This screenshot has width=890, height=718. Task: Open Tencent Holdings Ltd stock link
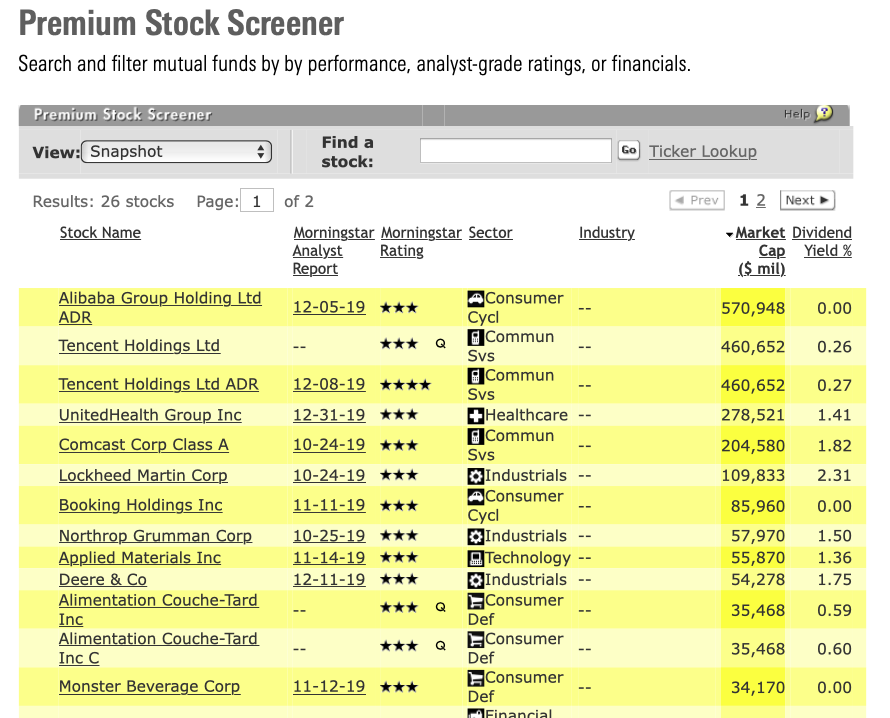[139, 346]
